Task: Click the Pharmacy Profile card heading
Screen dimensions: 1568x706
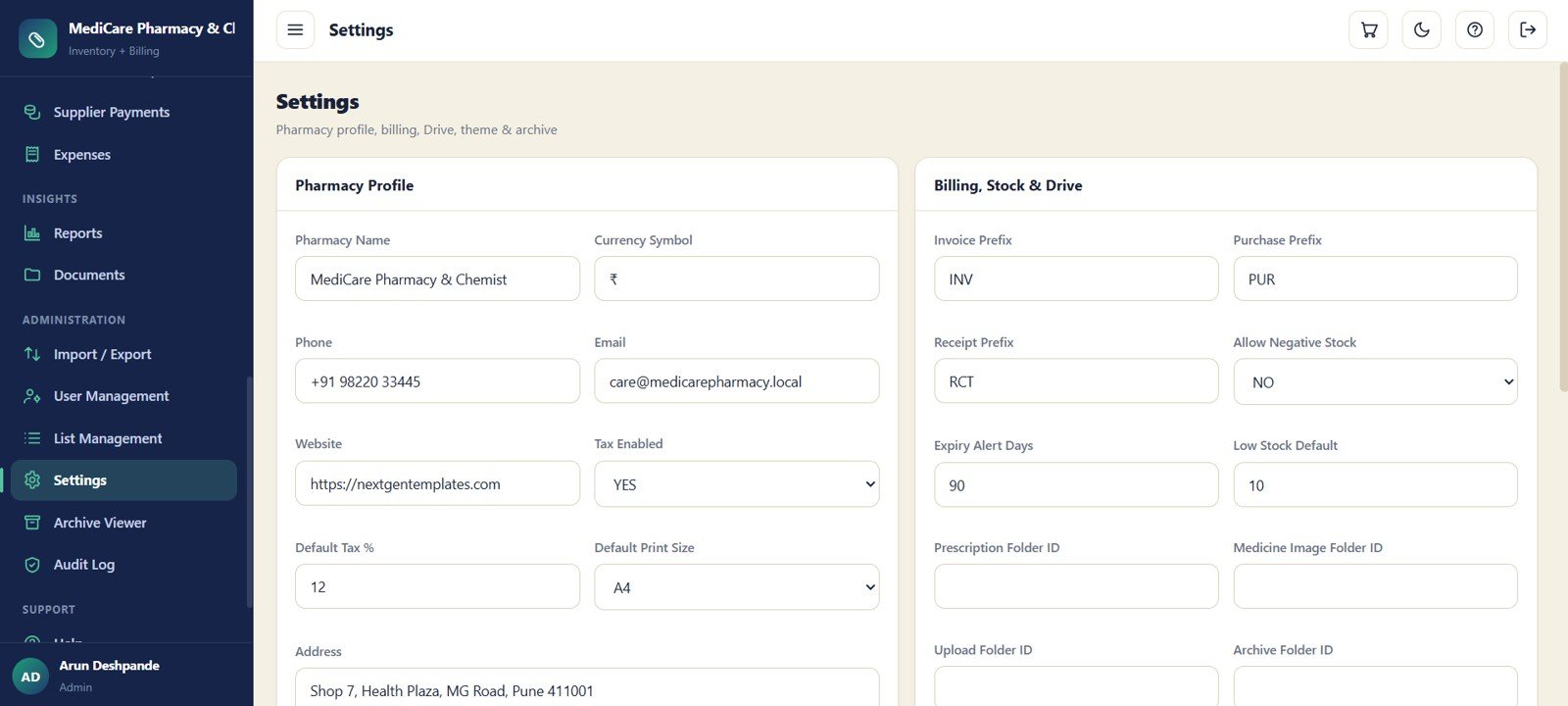Action: coord(354,185)
